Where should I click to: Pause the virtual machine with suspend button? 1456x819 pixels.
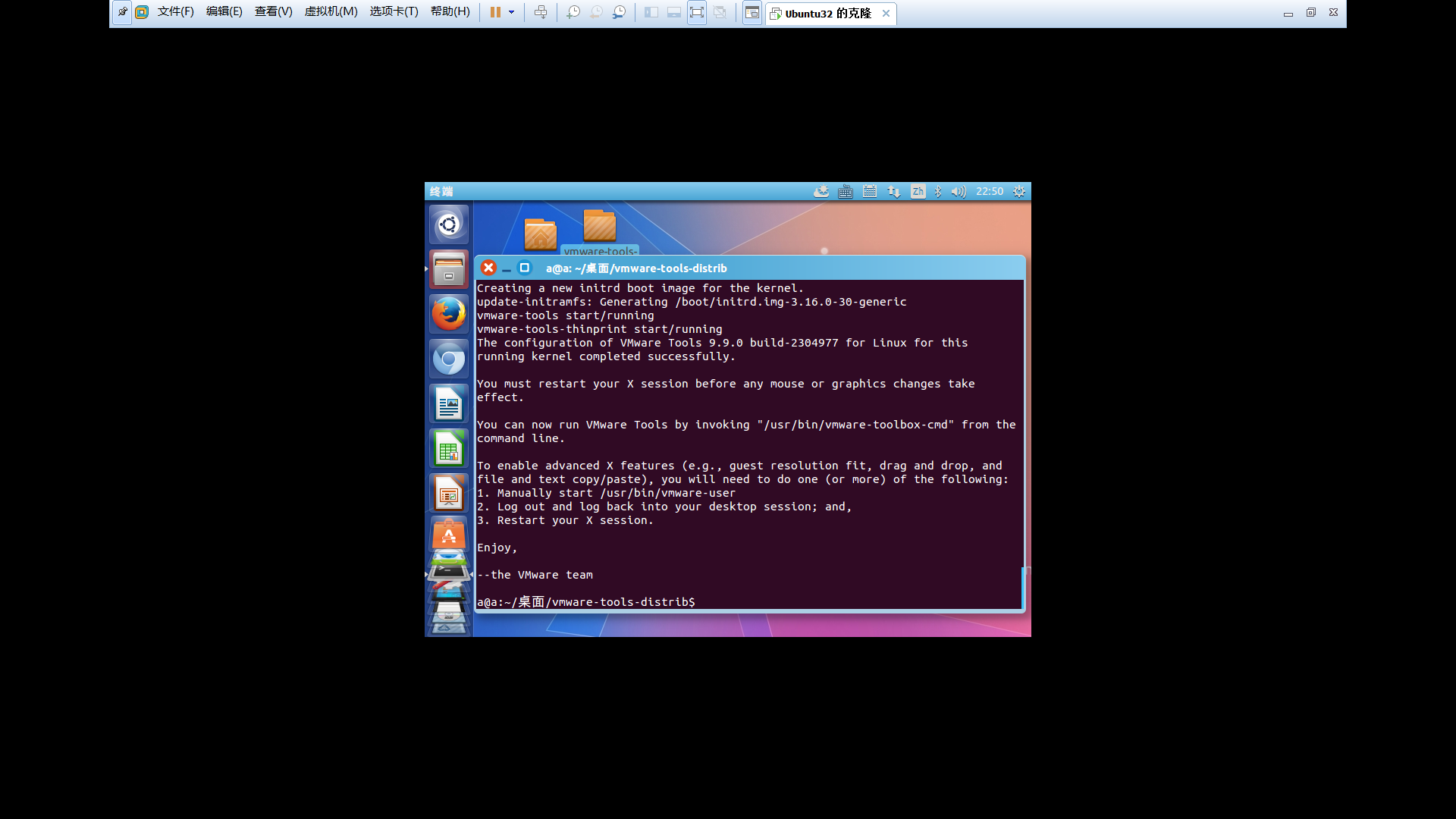click(x=495, y=12)
